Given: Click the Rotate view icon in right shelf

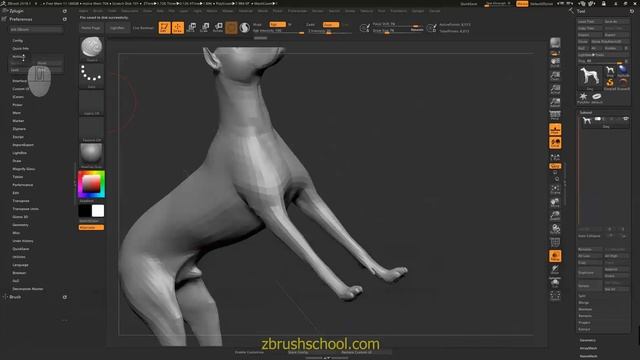Looking at the screenshot, I should (x=555, y=229).
